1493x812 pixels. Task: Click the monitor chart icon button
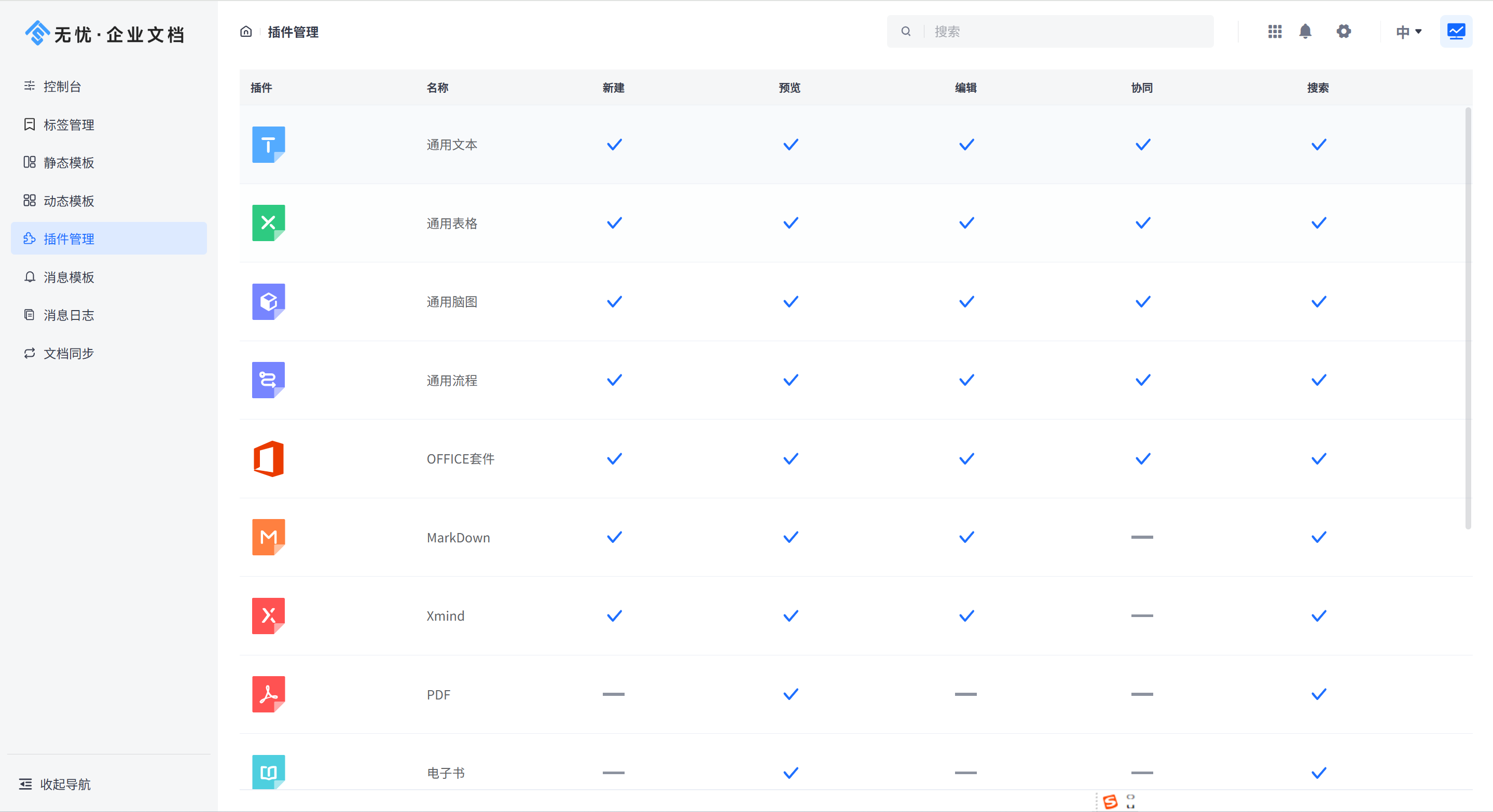[1456, 31]
